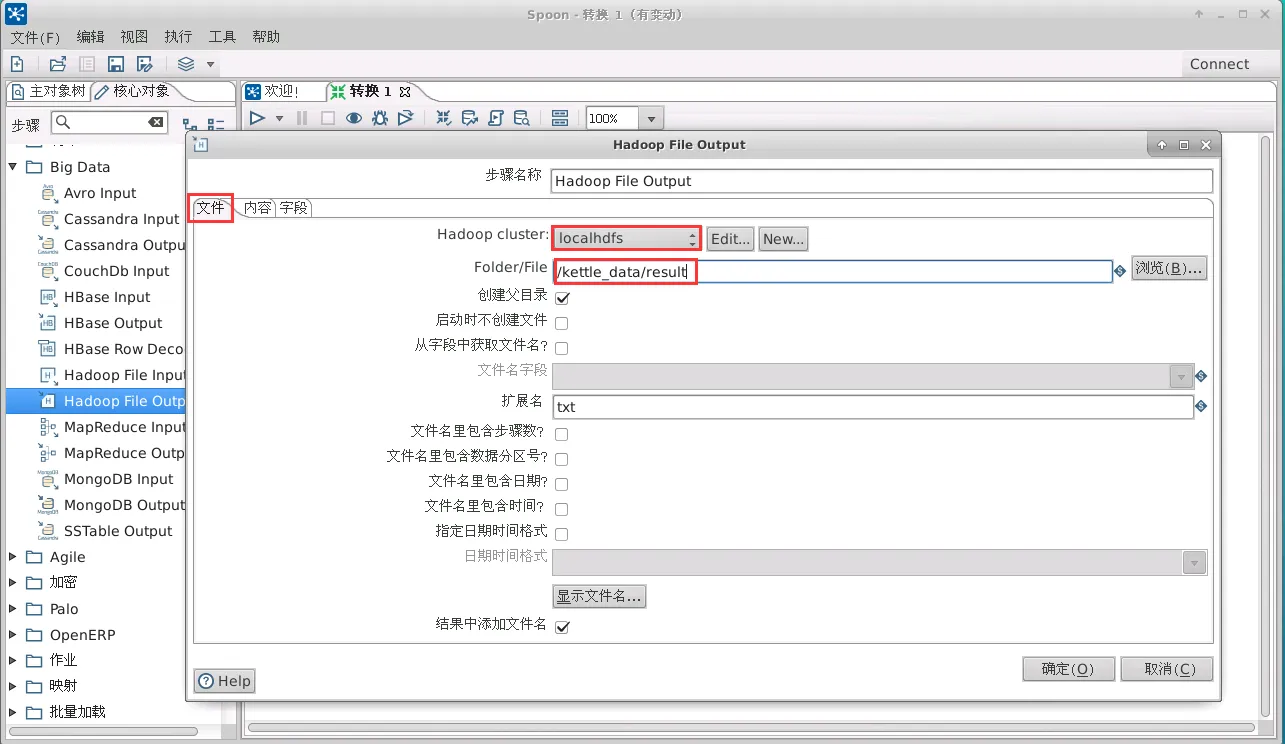Save the transformation with the floppy icon
The image size is (1285, 744).
tap(116, 64)
